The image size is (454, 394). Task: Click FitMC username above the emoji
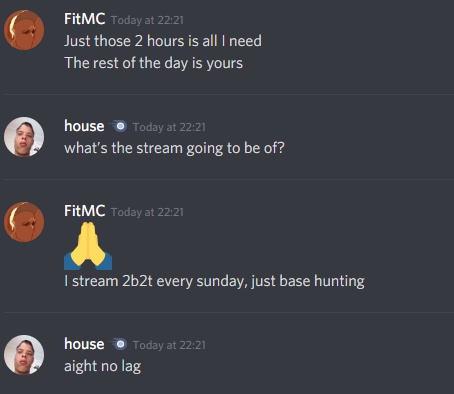point(85,211)
